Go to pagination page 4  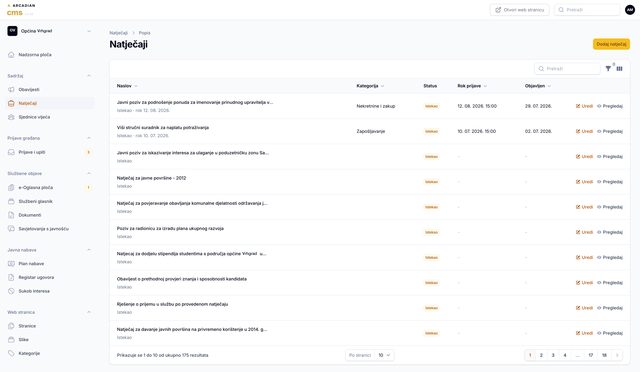pos(565,355)
